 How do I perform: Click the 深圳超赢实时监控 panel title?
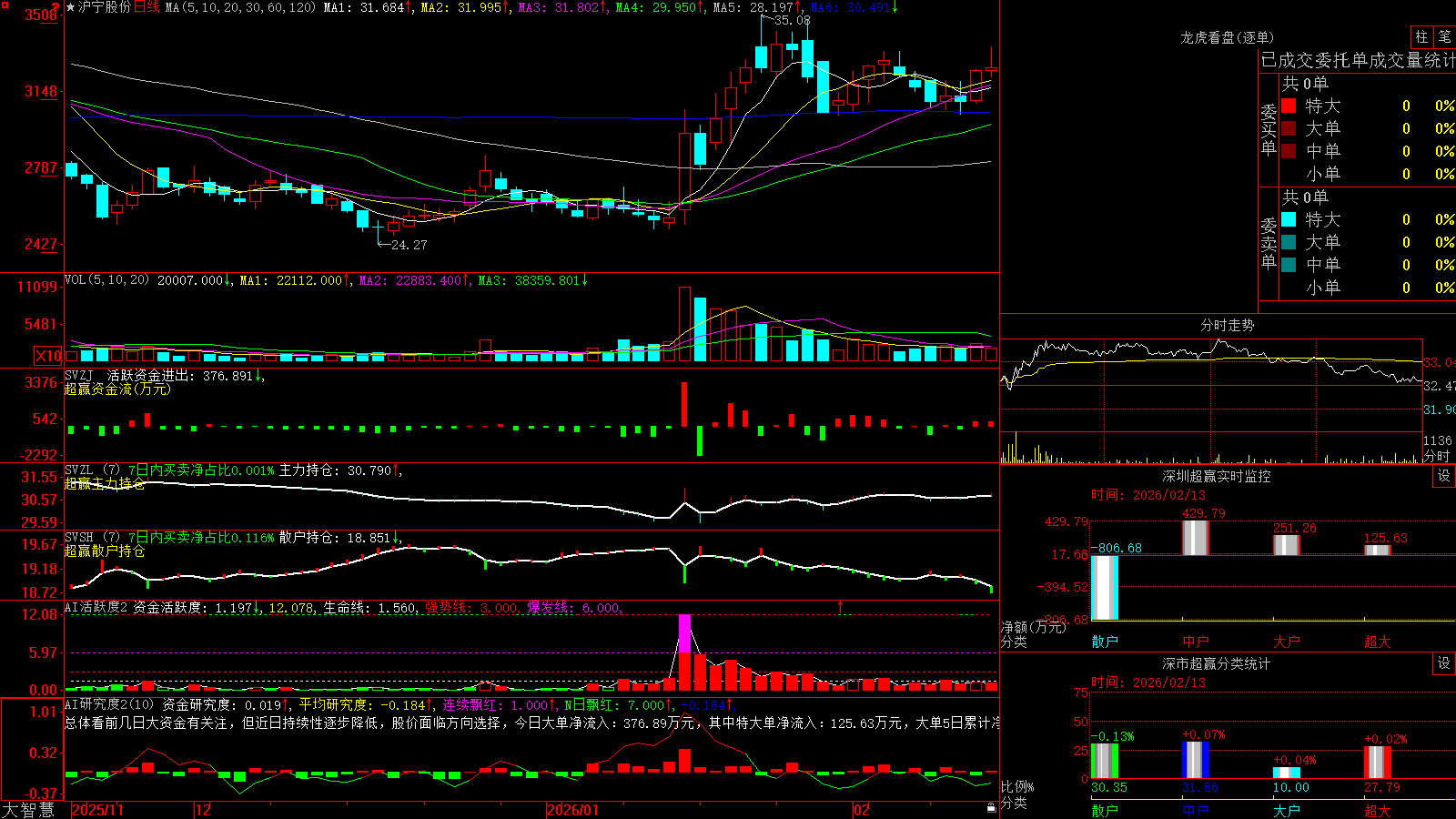pos(1216,476)
